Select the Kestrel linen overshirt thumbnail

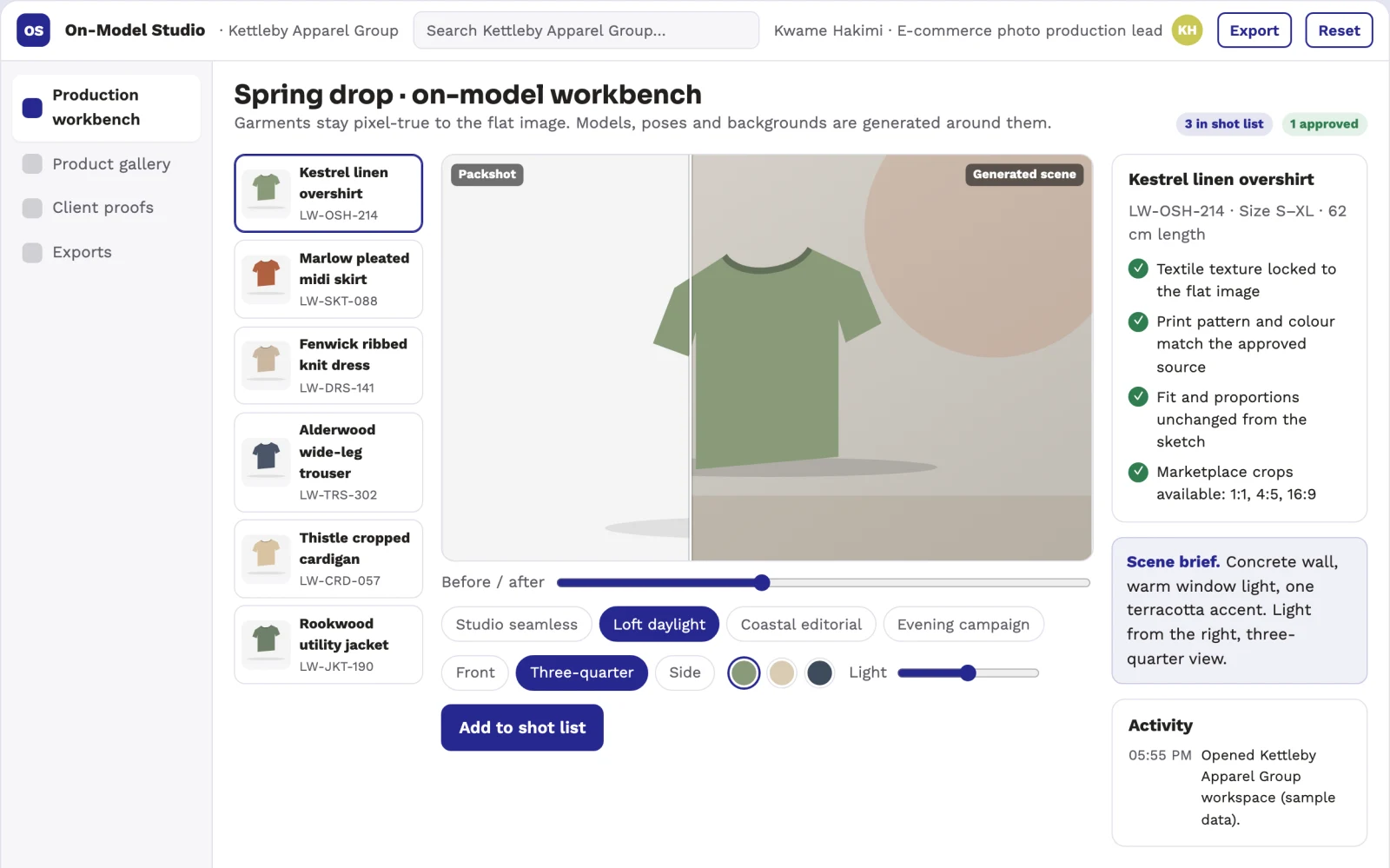tap(266, 193)
